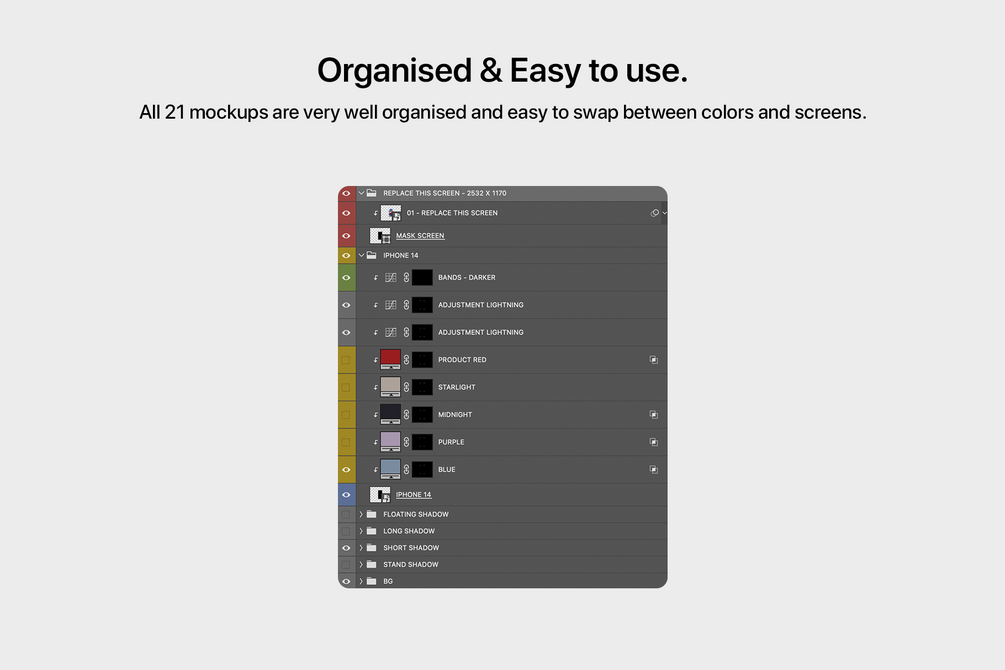1005x670 pixels.
Task: Select the Mask Screen layer name
Action: (x=420, y=236)
